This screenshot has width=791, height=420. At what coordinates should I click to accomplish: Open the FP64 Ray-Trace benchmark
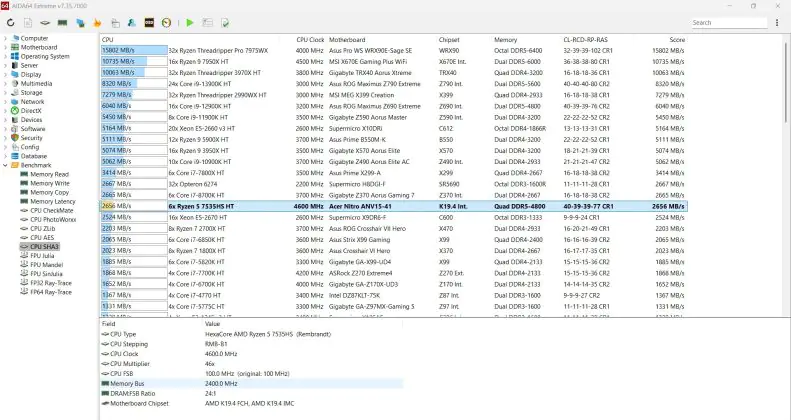(x=51, y=292)
